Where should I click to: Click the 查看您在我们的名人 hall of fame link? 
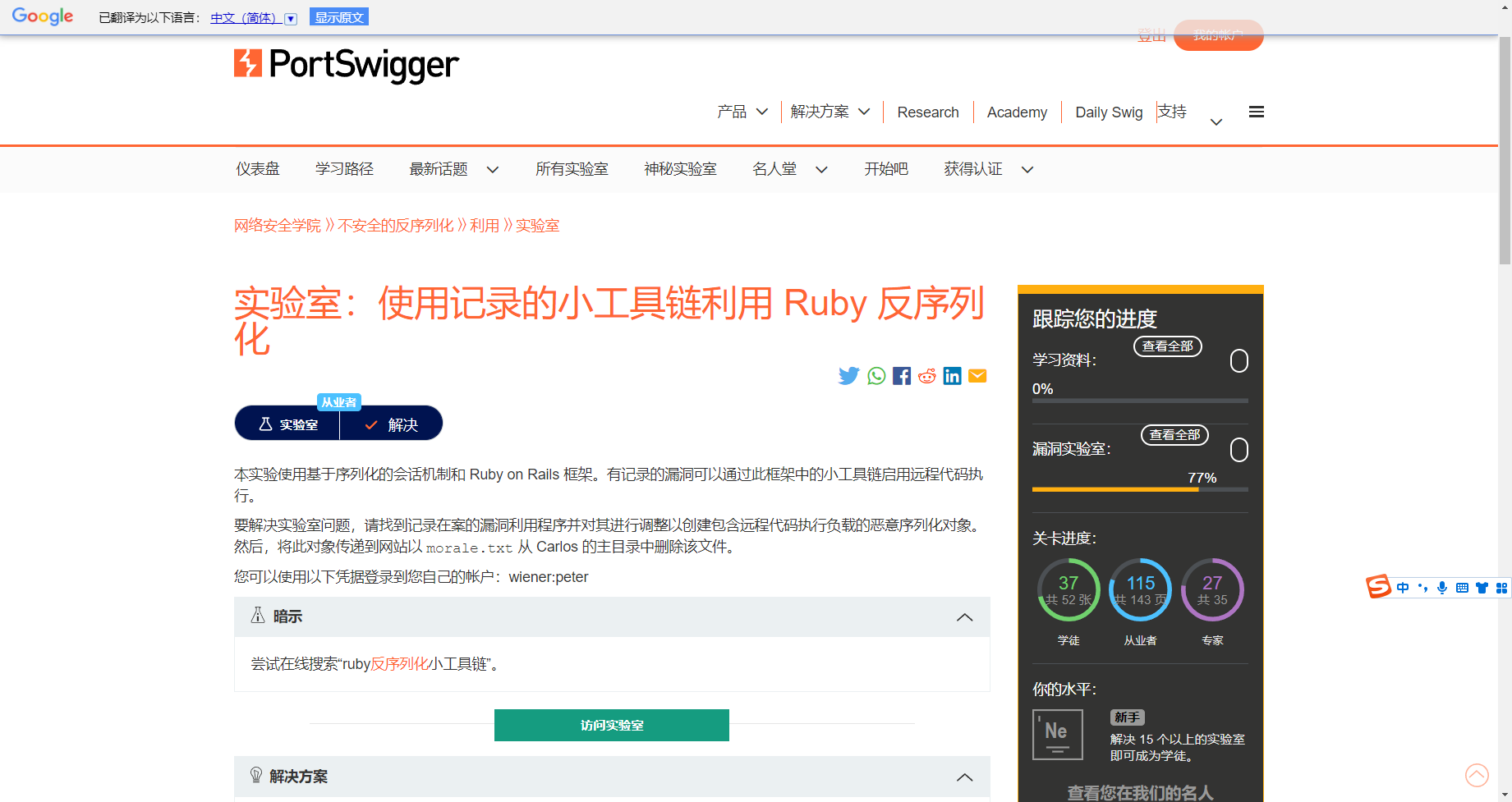(1140, 792)
